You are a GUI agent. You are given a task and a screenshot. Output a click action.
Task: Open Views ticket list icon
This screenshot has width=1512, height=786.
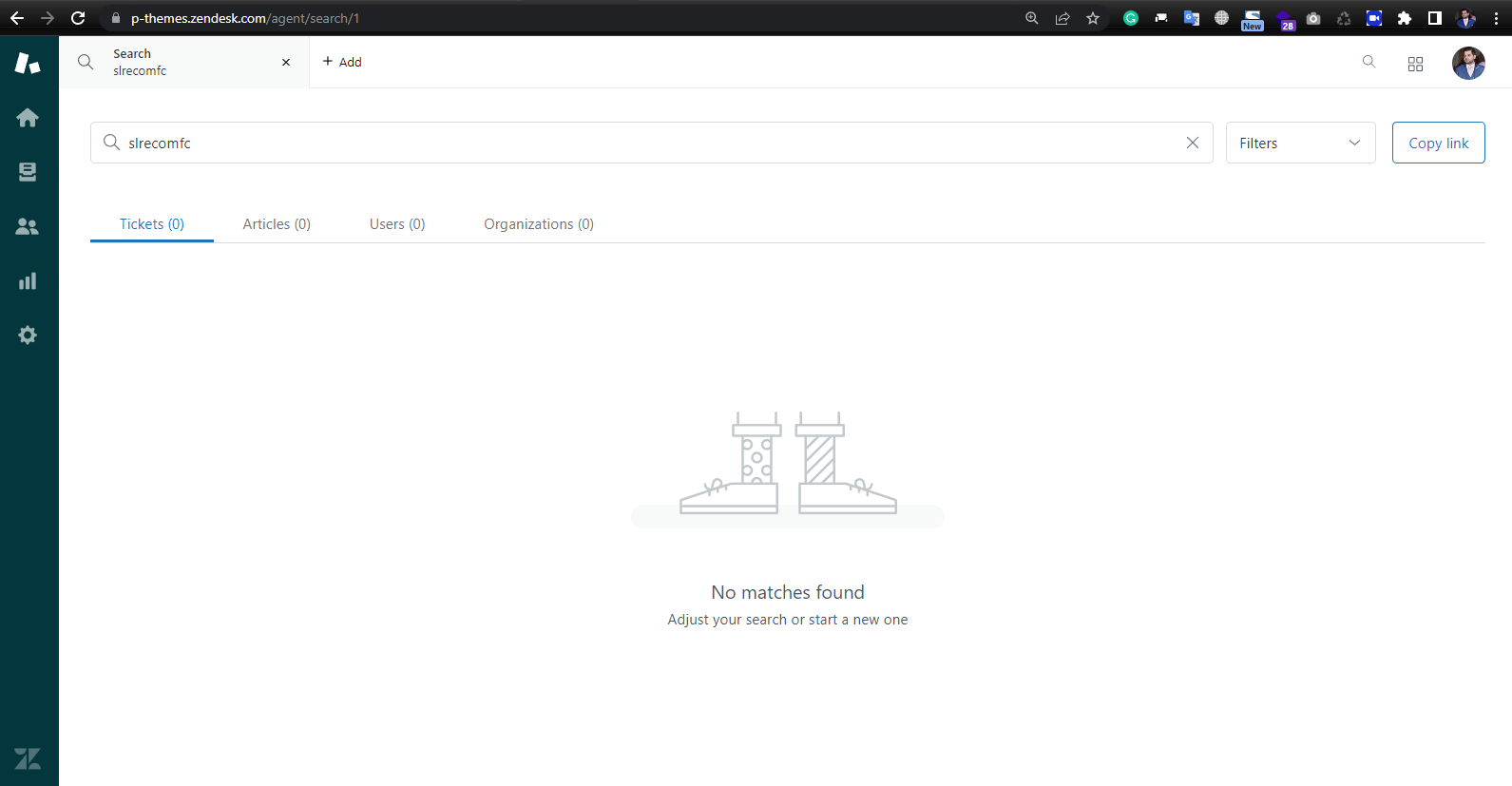click(x=28, y=172)
